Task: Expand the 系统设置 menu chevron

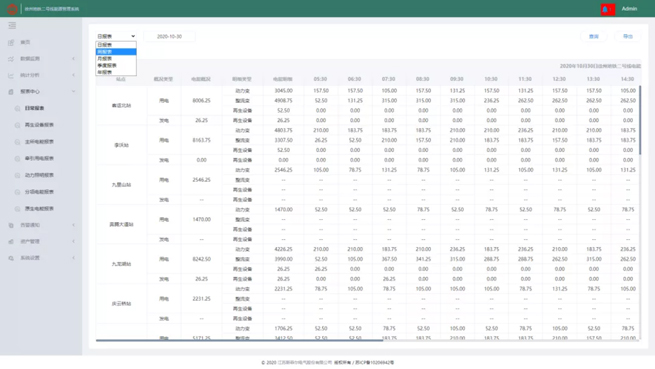Action: (74, 258)
